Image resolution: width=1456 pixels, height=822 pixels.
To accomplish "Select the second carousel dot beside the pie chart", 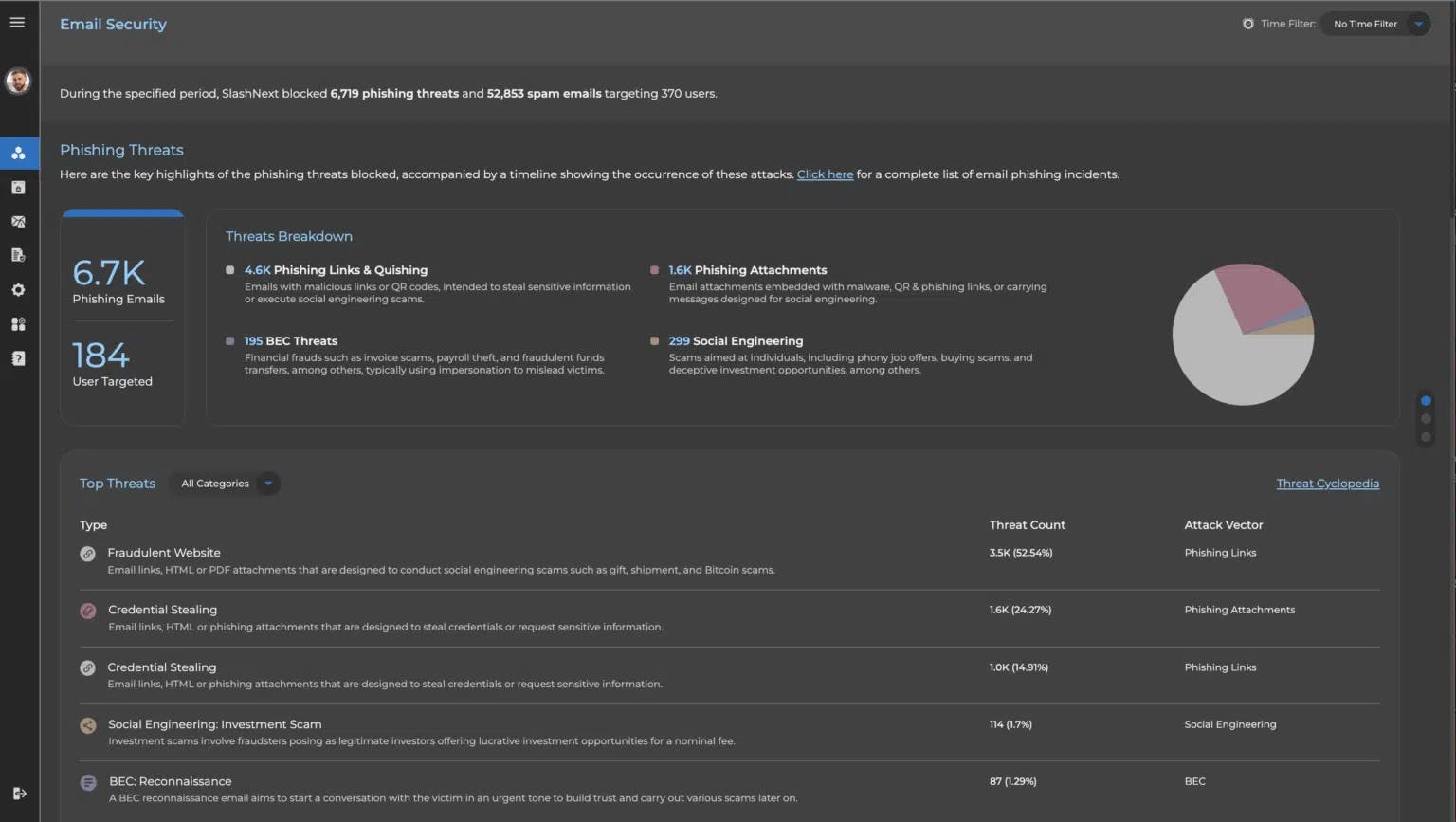I will tap(1426, 418).
